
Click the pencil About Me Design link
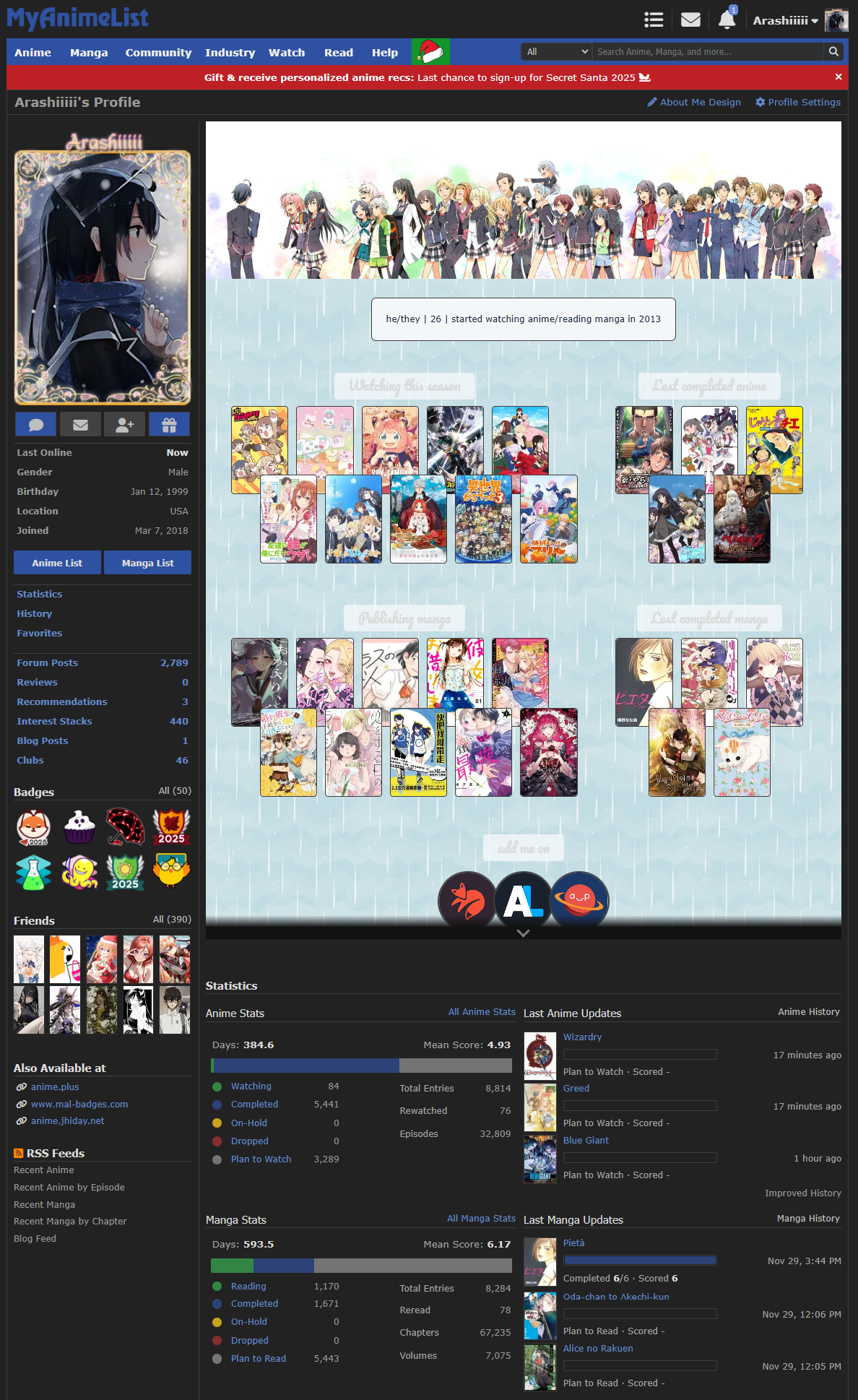pyautogui.click(x=694, y=102)
